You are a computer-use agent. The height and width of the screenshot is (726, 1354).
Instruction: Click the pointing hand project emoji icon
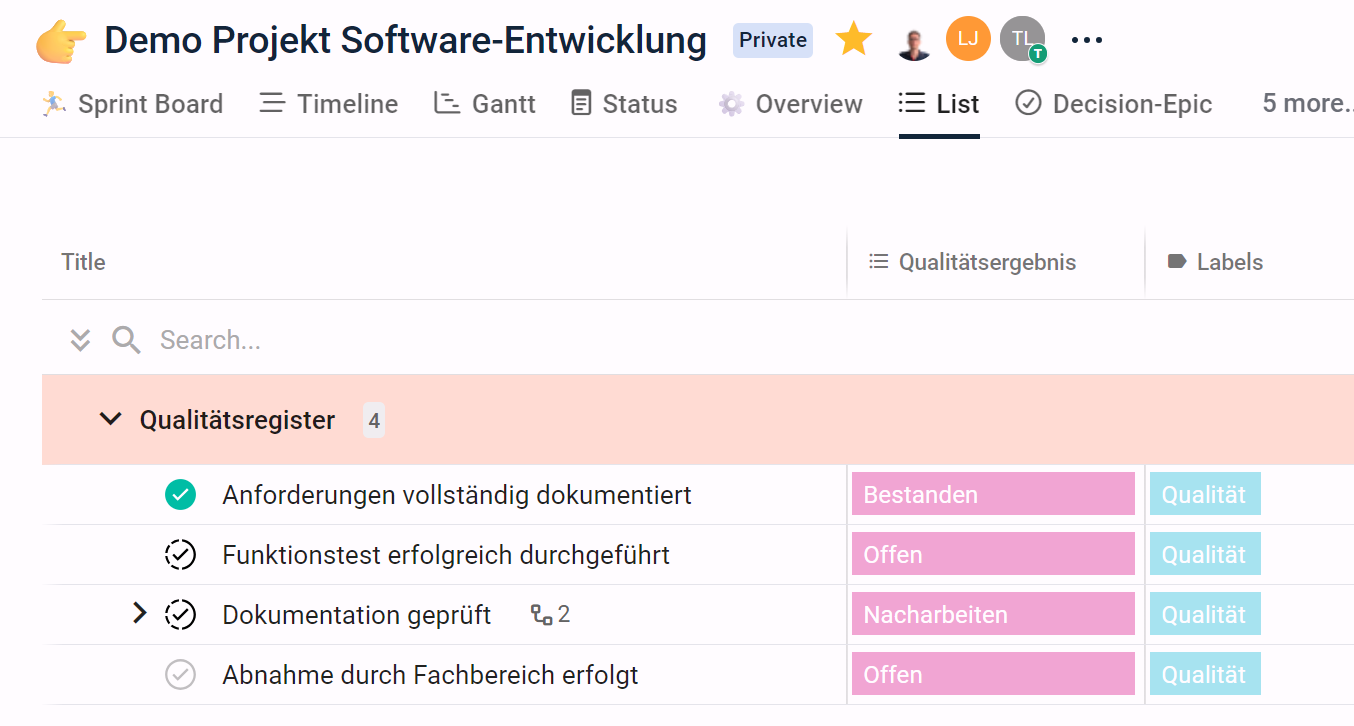click(x=62, y=41)
